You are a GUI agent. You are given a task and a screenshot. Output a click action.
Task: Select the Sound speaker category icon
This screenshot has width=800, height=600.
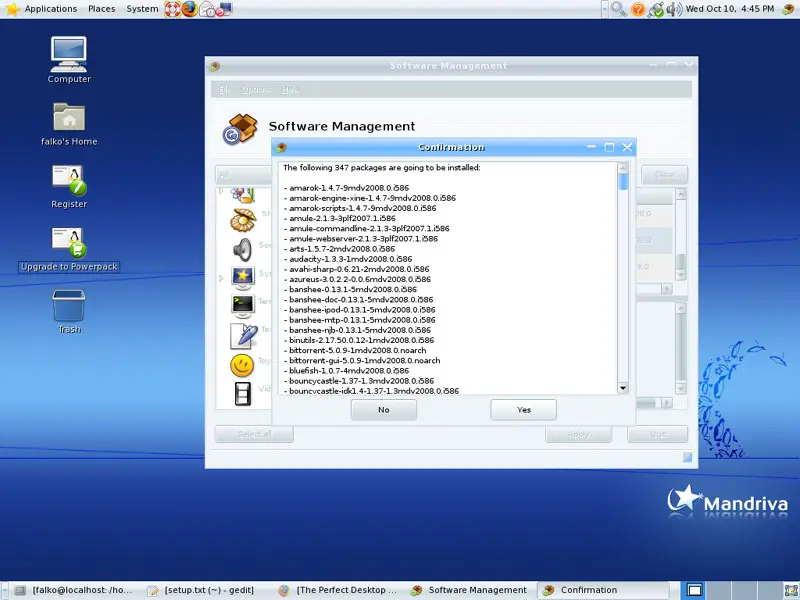tap(242, 249)
